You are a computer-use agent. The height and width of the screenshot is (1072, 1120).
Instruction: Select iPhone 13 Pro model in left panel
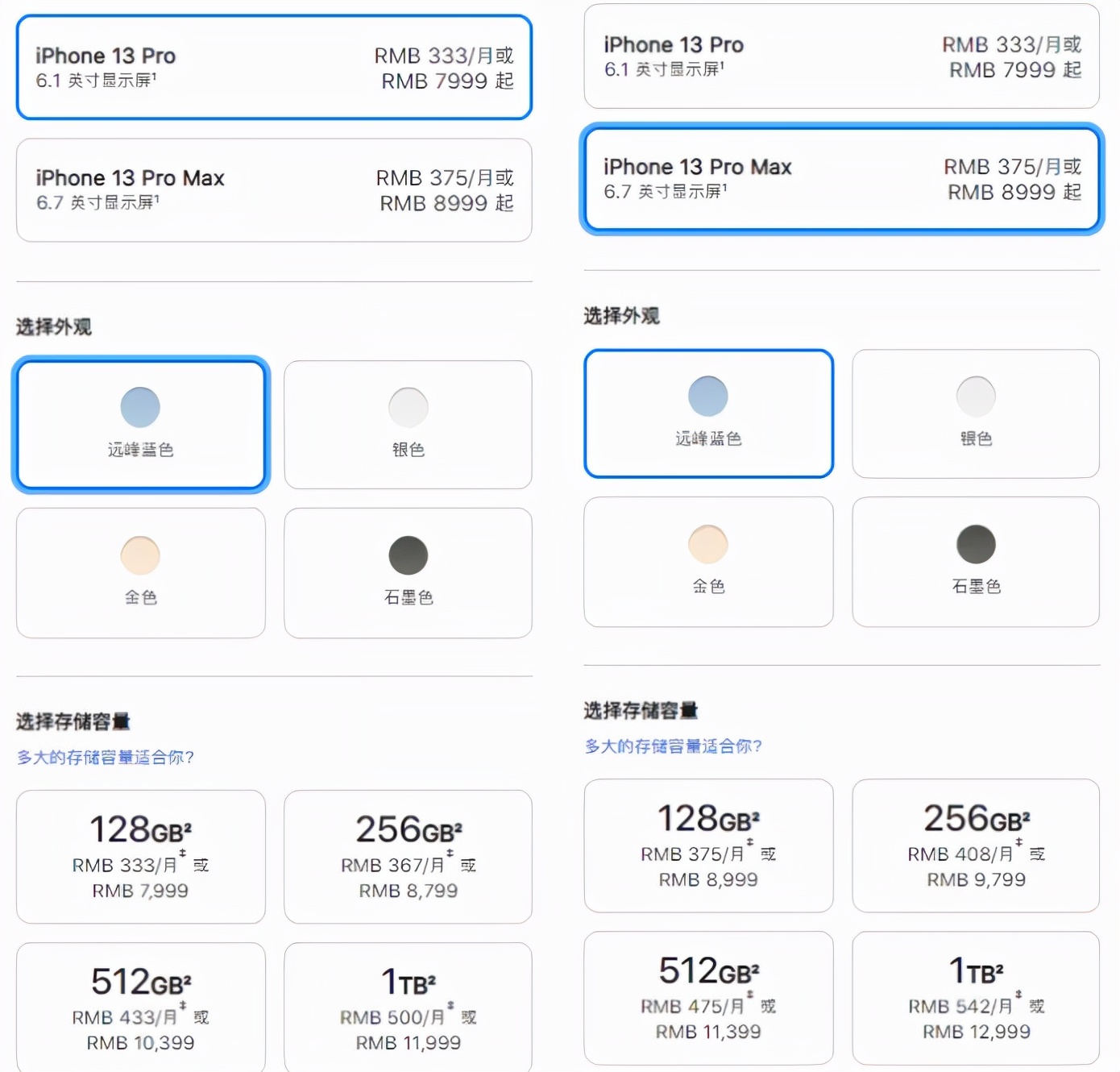tap(274, 68)
